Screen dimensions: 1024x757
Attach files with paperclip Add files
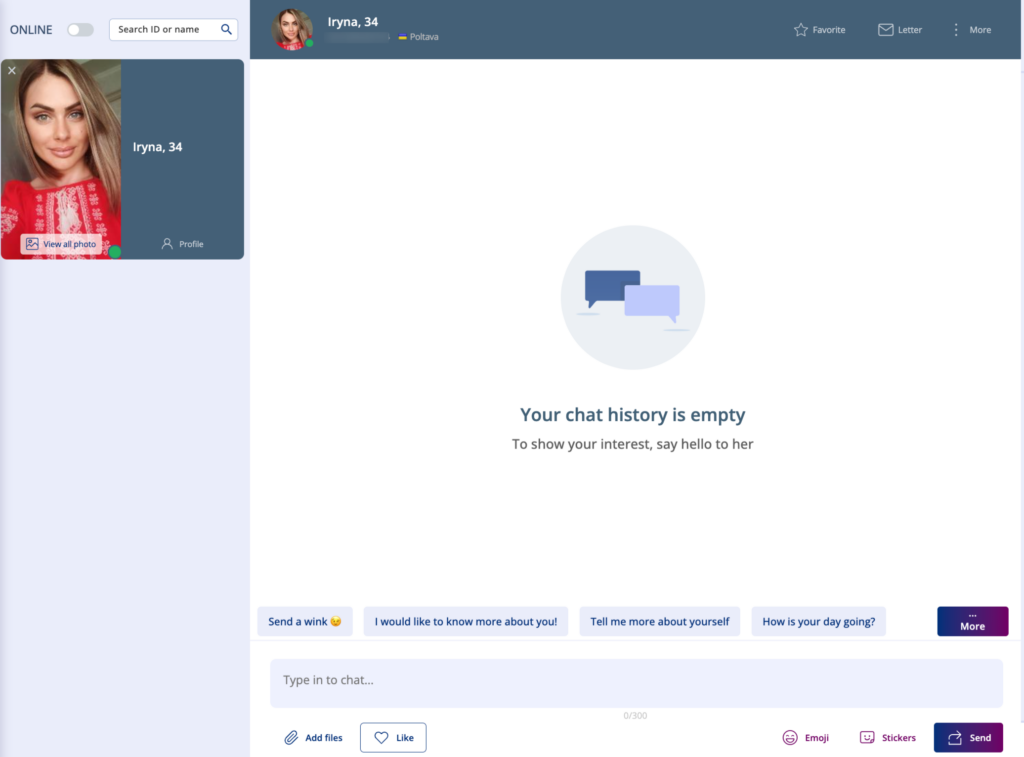click(313, 737)
